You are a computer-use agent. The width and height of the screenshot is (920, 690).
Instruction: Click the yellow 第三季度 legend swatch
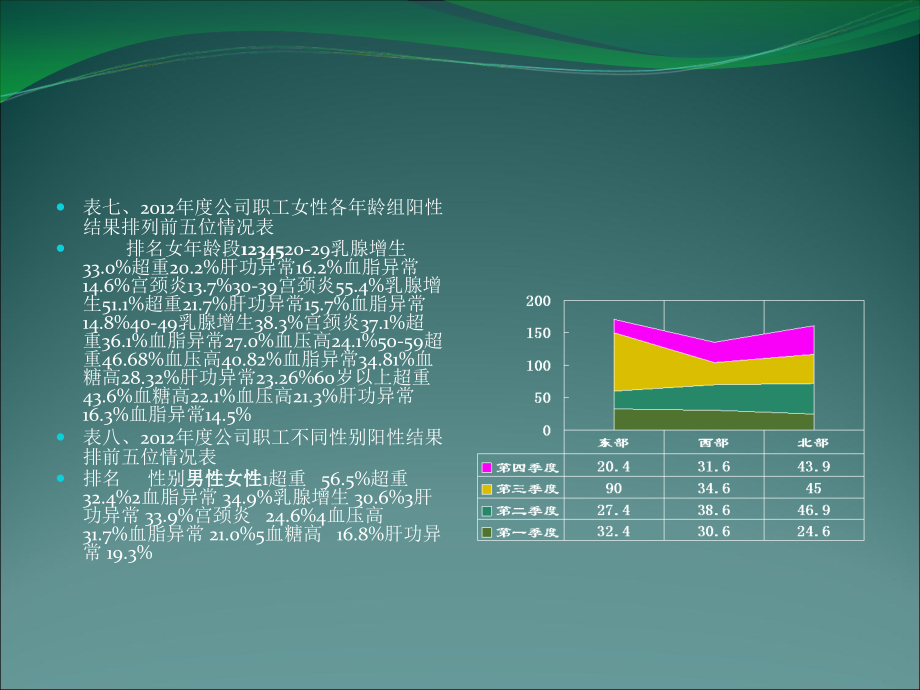pyautogui.click(x=486, y=487)
